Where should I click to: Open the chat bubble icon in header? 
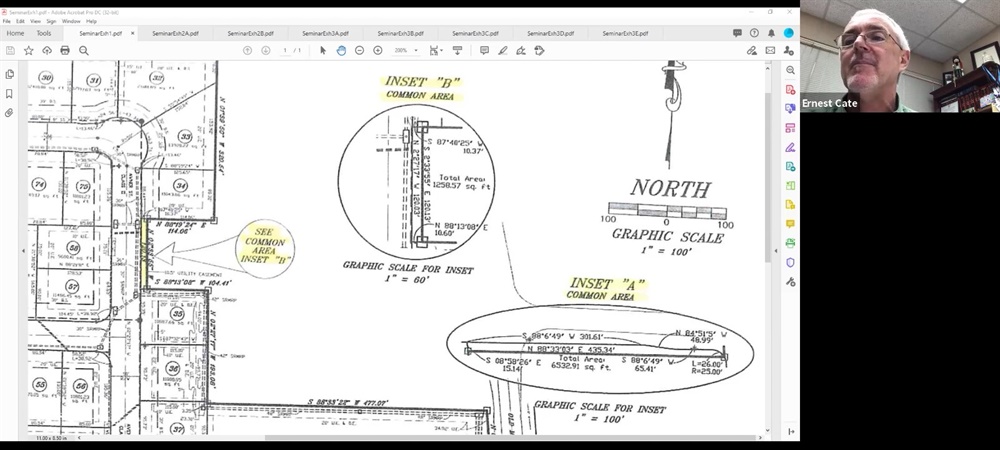[x=737, y=33]
